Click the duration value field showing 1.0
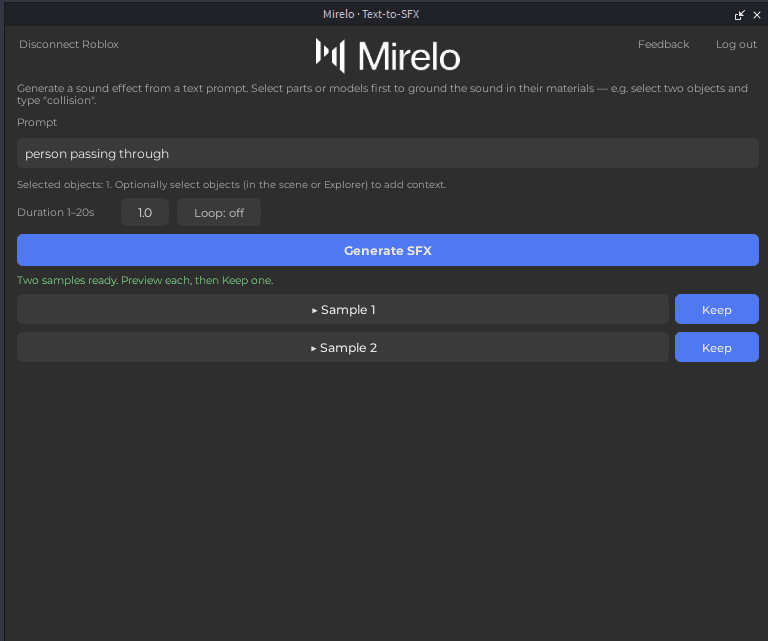The width and height of the screenshot is (768, 641). tap(144, 212)
